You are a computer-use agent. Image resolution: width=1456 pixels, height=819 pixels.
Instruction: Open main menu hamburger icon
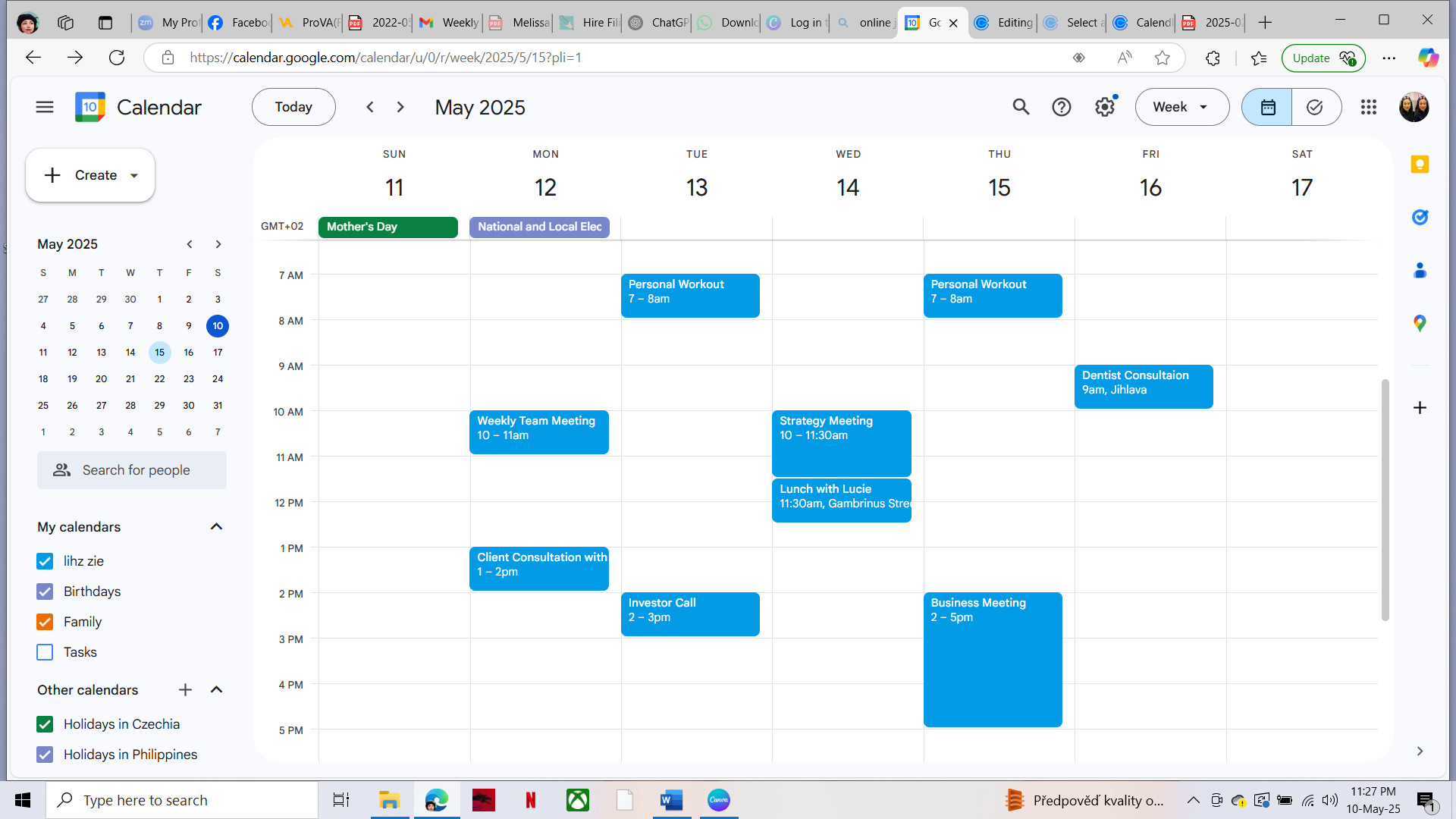[x=45, y=107]
